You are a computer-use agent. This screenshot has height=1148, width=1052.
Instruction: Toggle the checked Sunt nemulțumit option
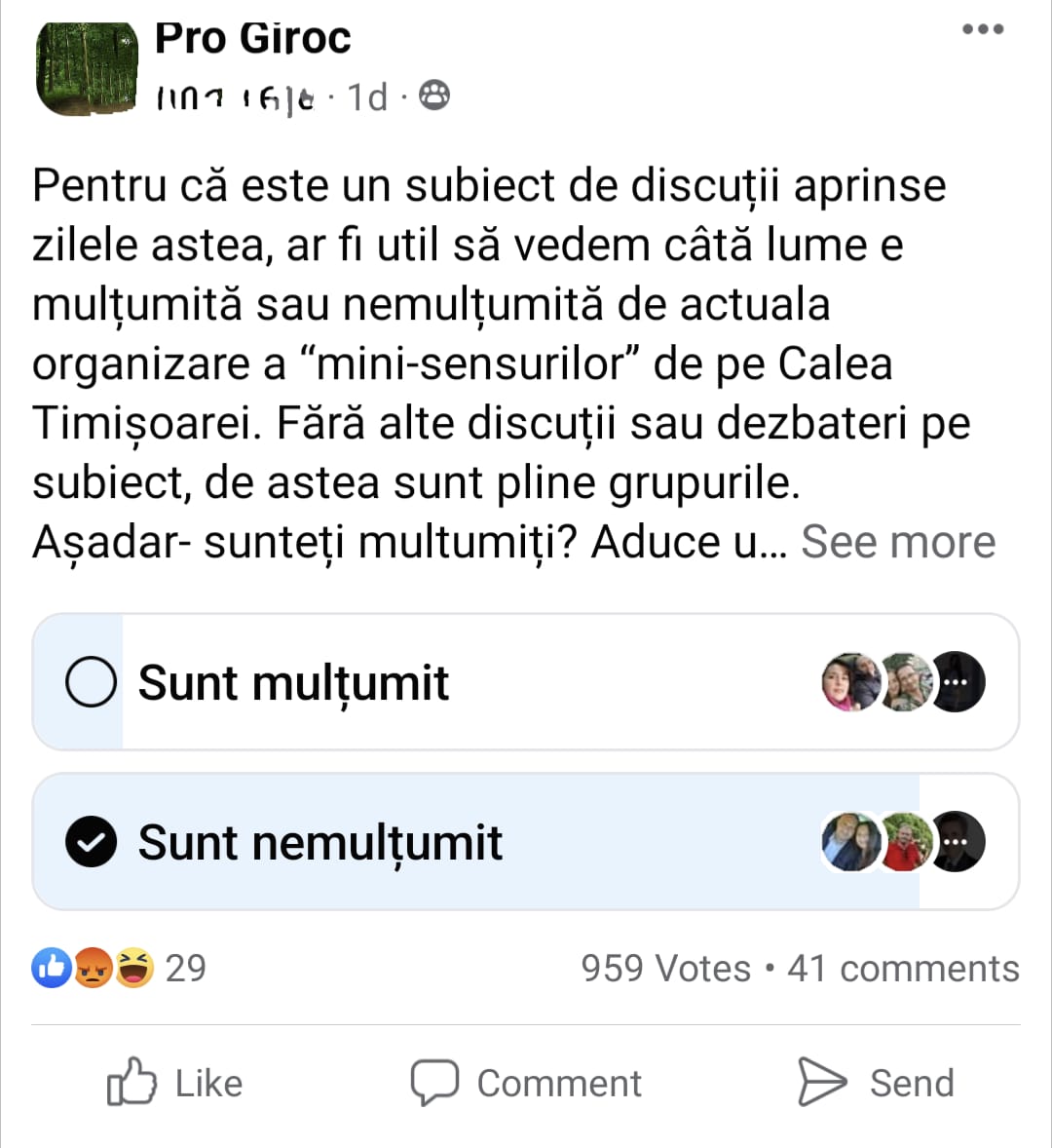tap(92, 842)
